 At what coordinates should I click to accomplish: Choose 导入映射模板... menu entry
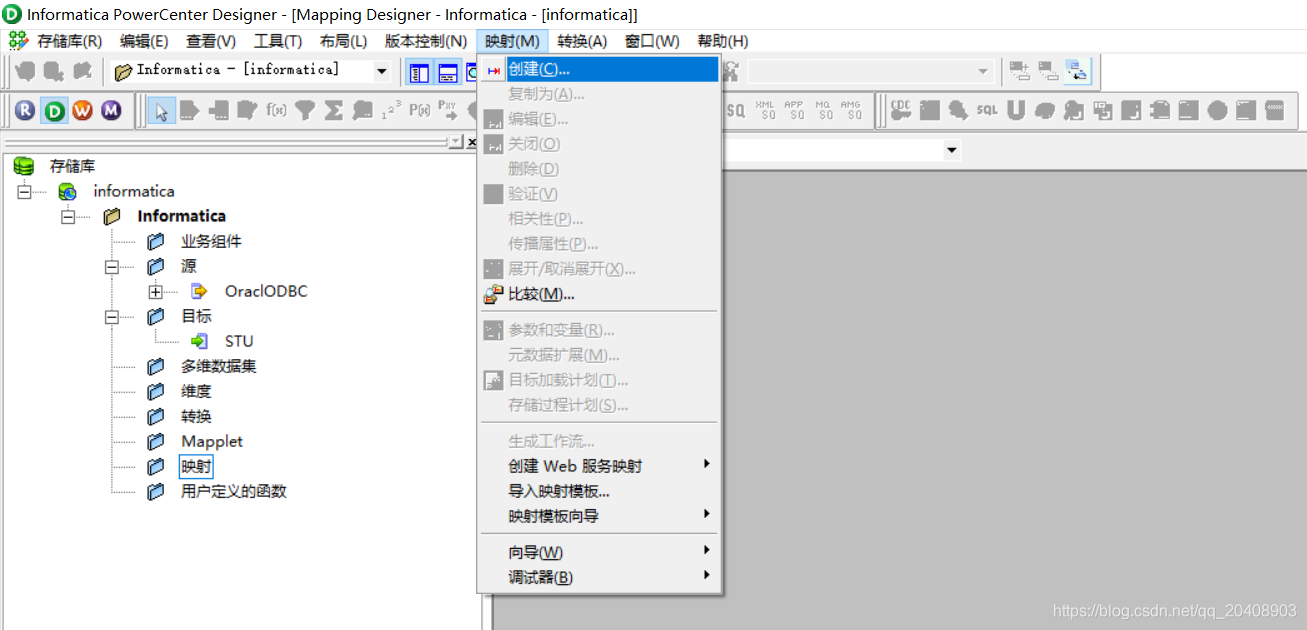point(599,491)
